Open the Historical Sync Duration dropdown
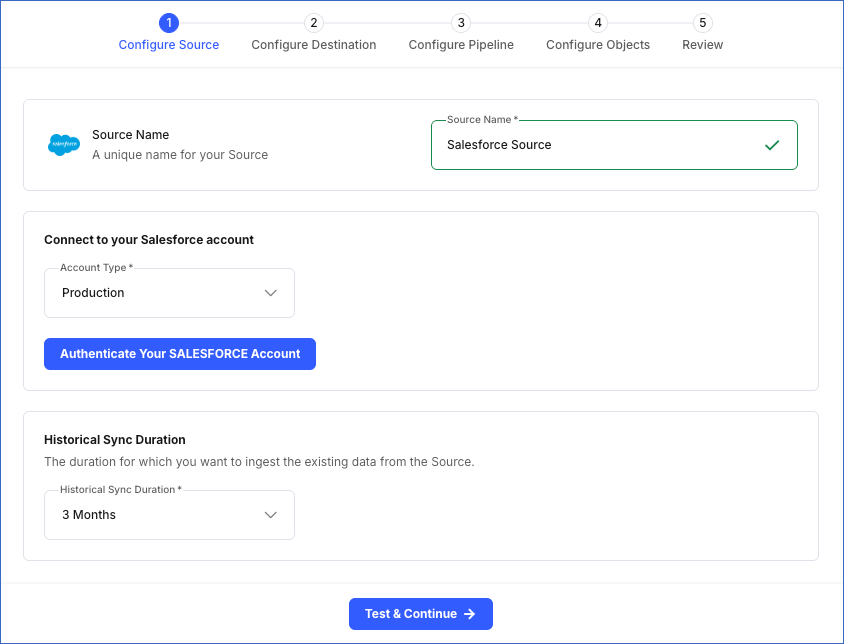The width and height of the screenshot is (844, 644). pyautogui.click(x=169, y=514)
